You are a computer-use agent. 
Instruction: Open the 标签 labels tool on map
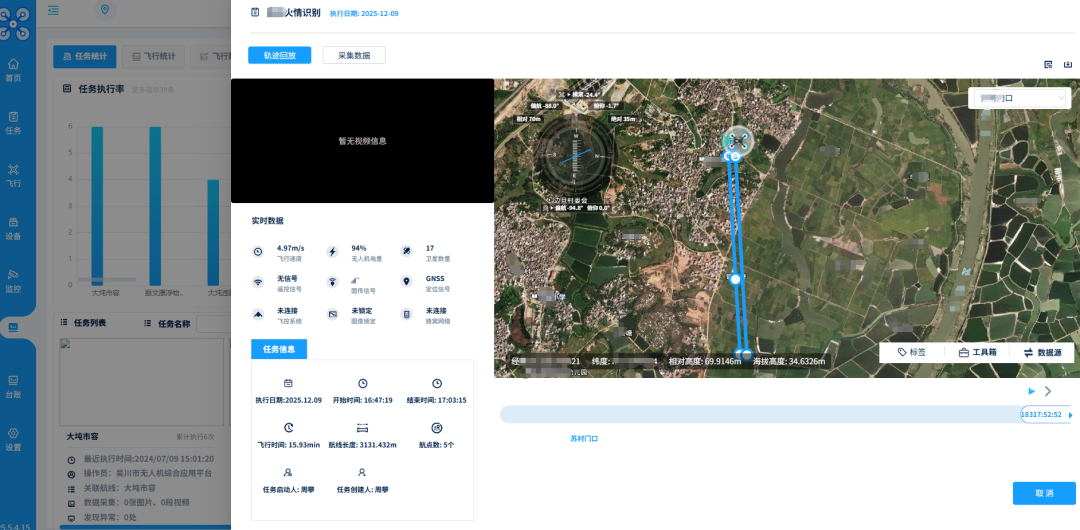pos(911,352)
